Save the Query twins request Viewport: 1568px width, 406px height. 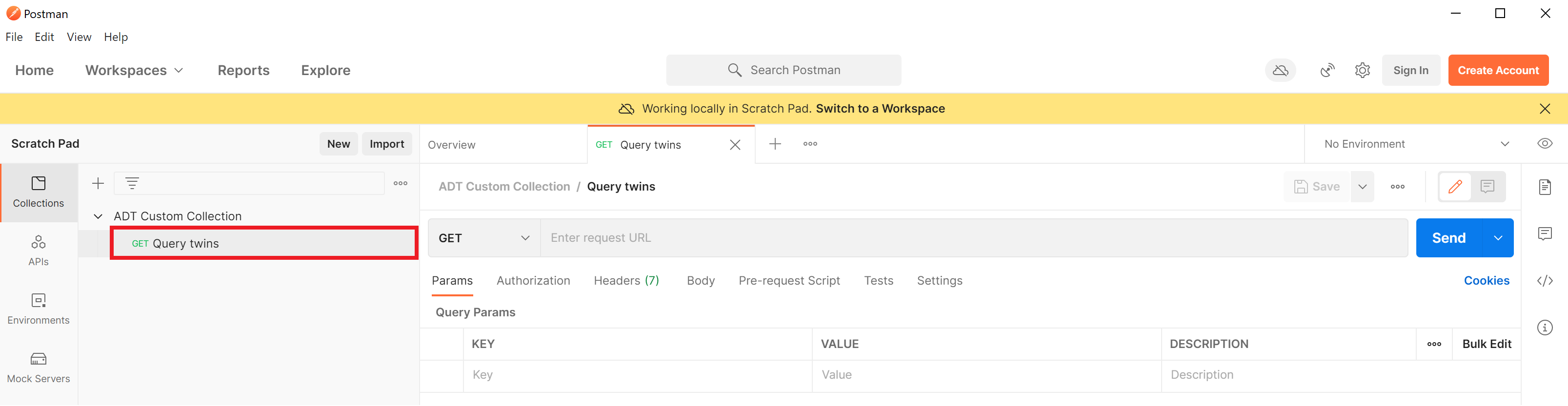[1317, 187]
